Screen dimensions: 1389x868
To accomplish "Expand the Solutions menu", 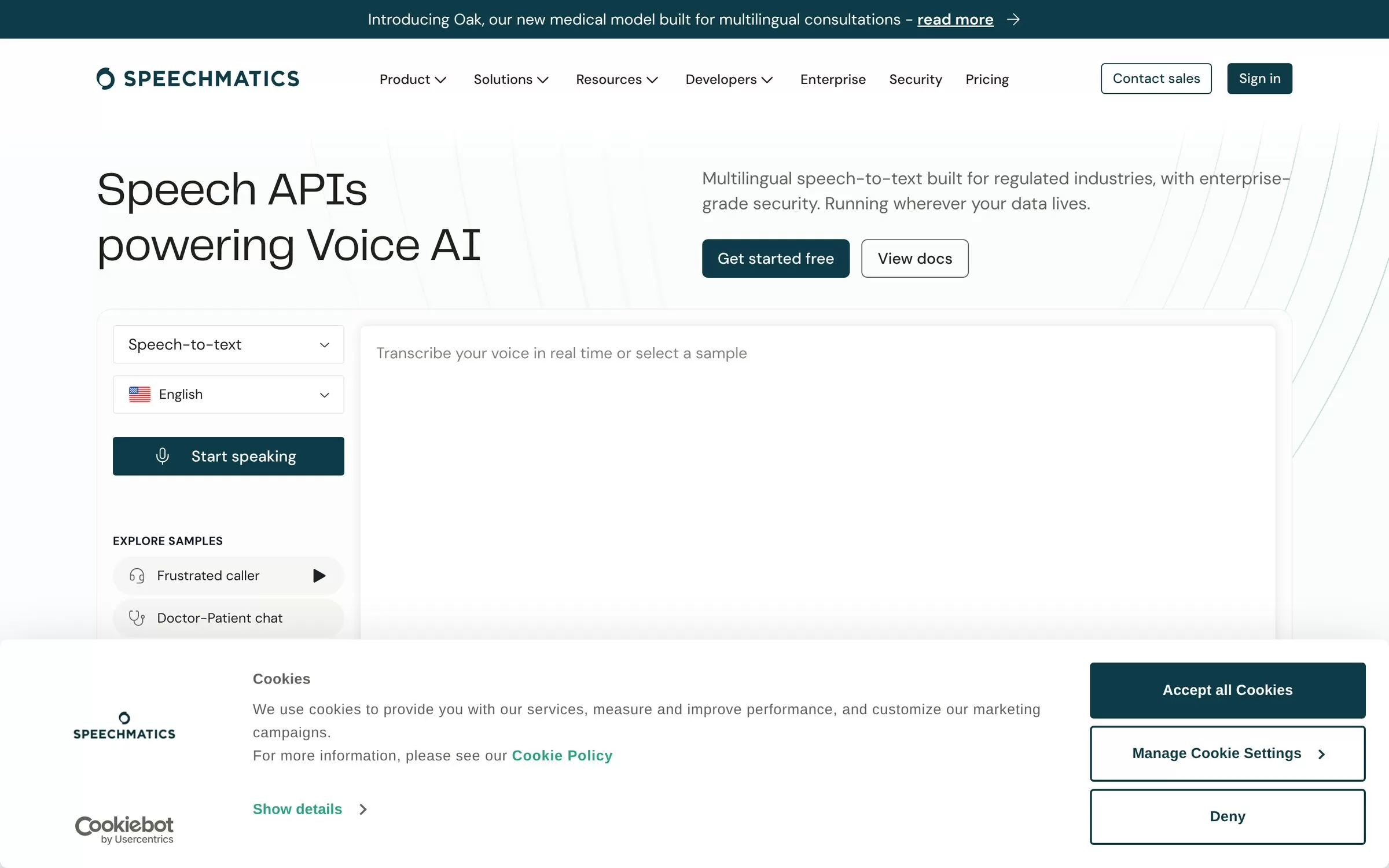I will click(x=511, y=79).
